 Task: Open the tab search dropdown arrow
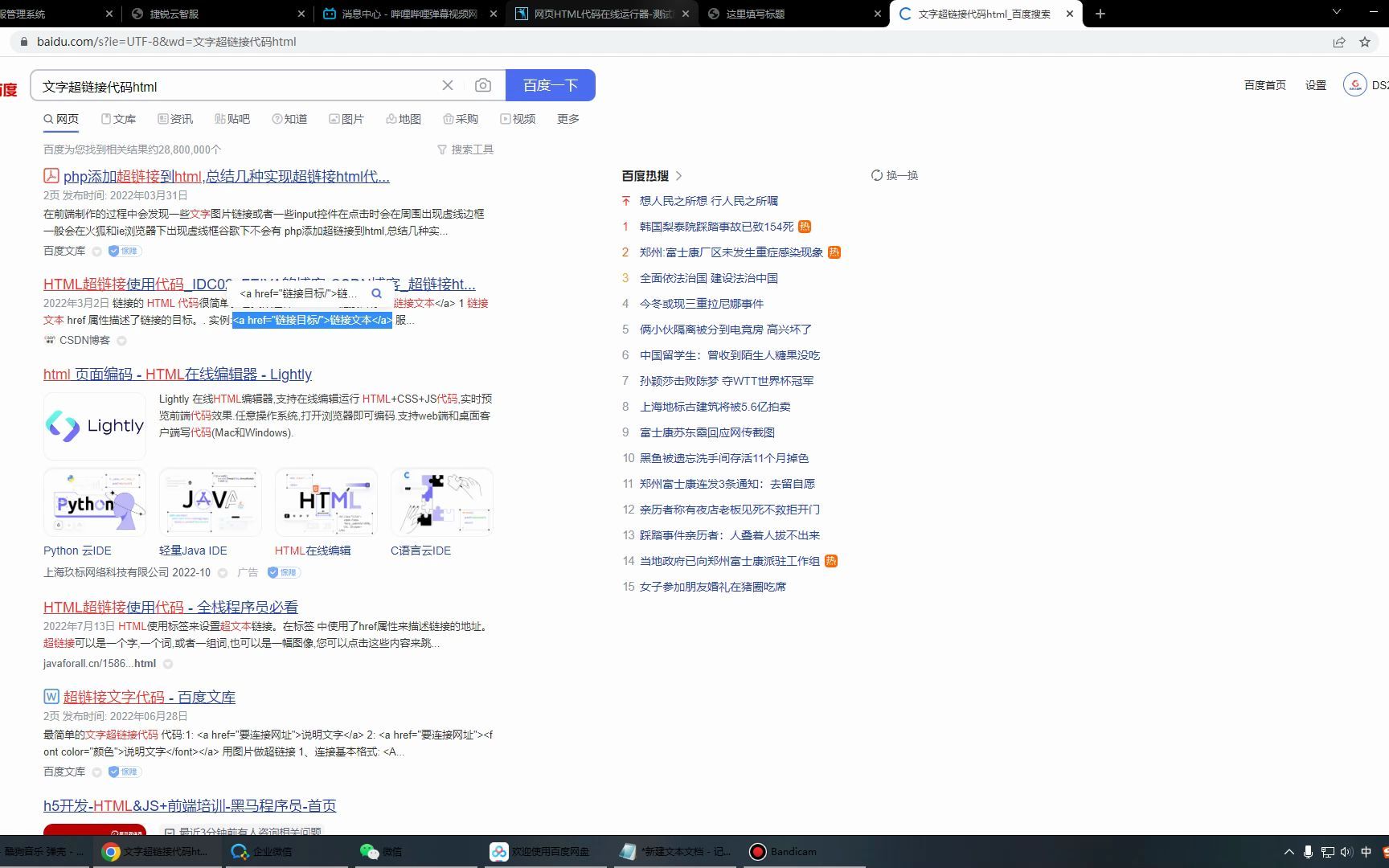pos(1337,12)
